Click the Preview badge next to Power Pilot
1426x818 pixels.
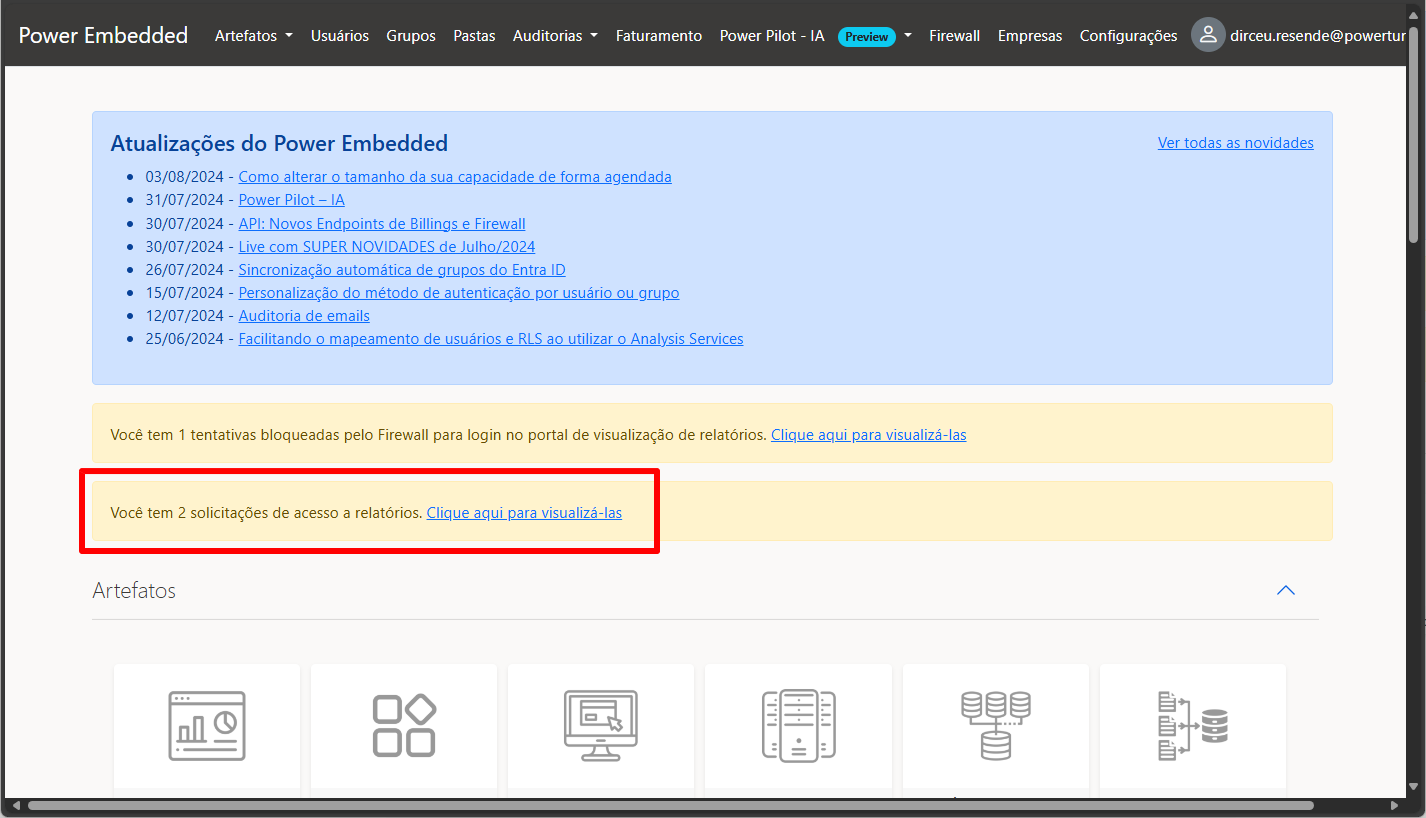tap(866, 36)
